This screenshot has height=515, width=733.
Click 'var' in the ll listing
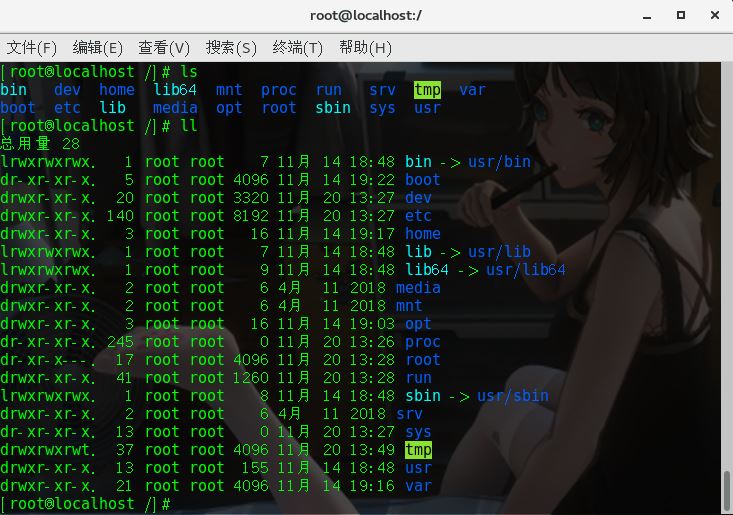pos(418,486)
